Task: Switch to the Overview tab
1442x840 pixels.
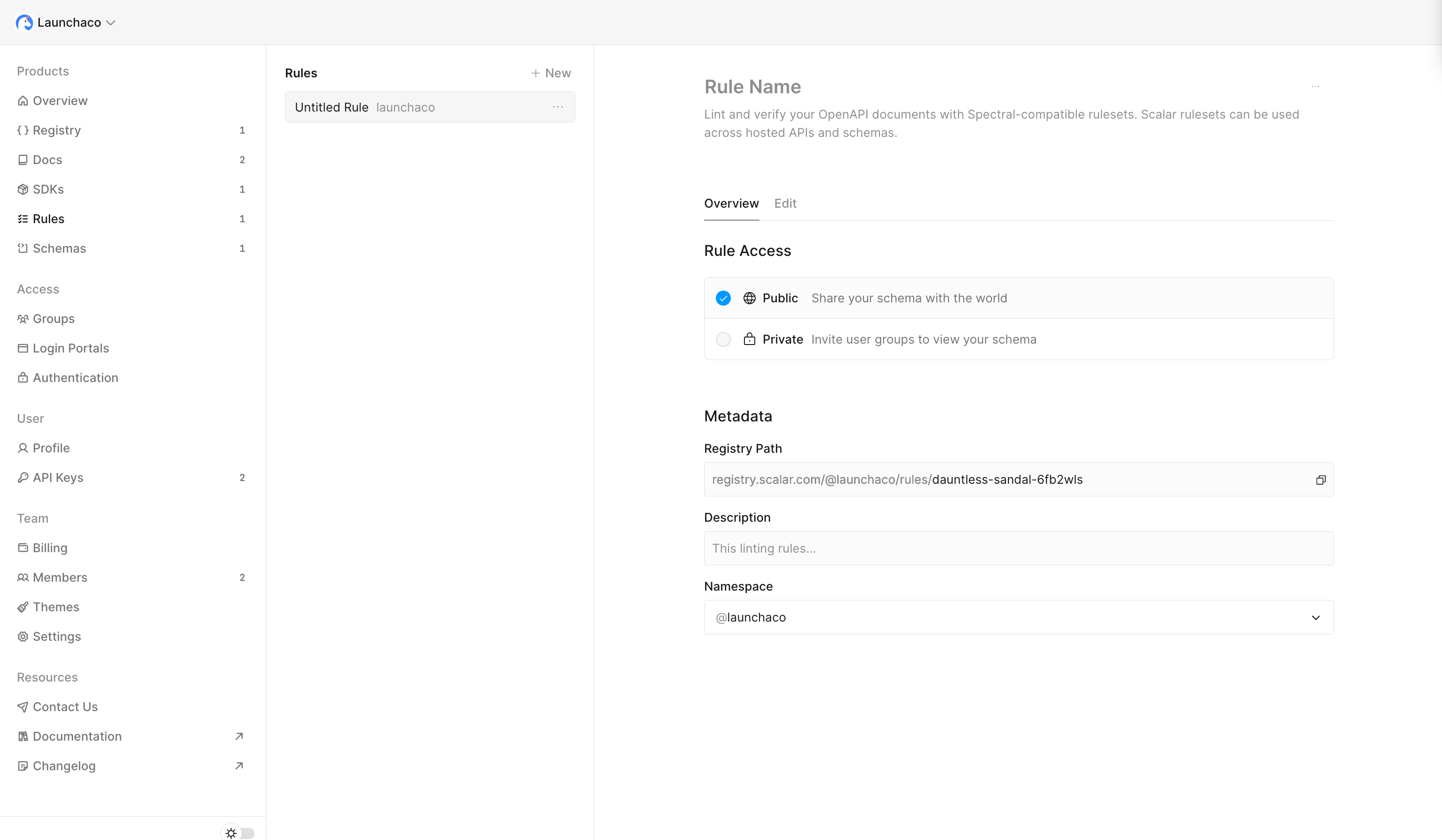Action: tap(731, 204)
